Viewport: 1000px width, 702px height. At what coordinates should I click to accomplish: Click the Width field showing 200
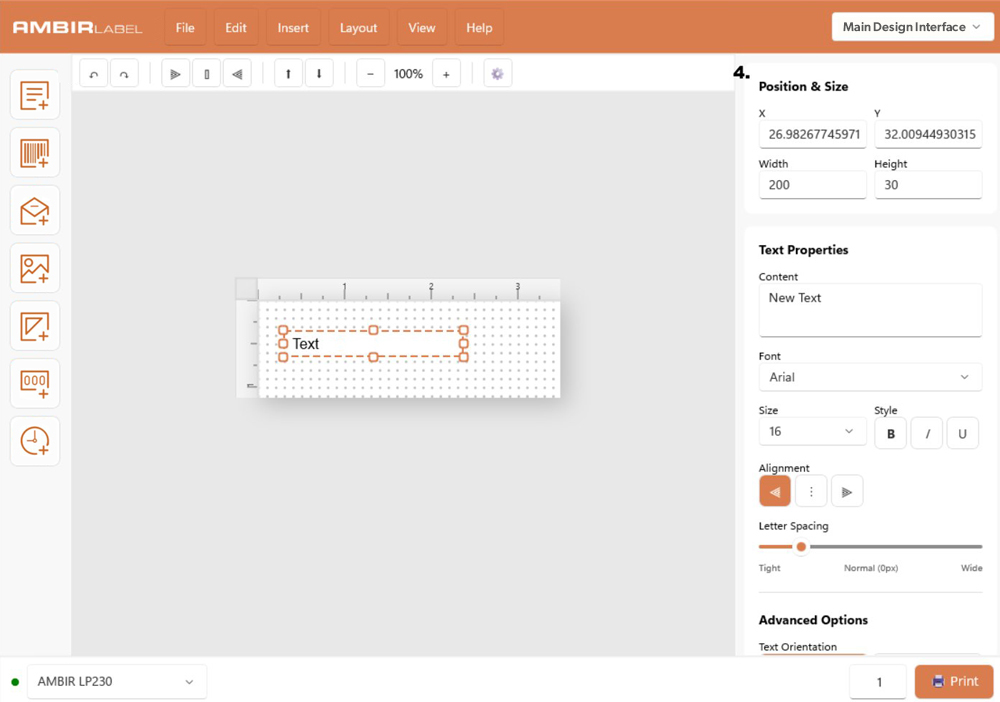coord(812,185)
